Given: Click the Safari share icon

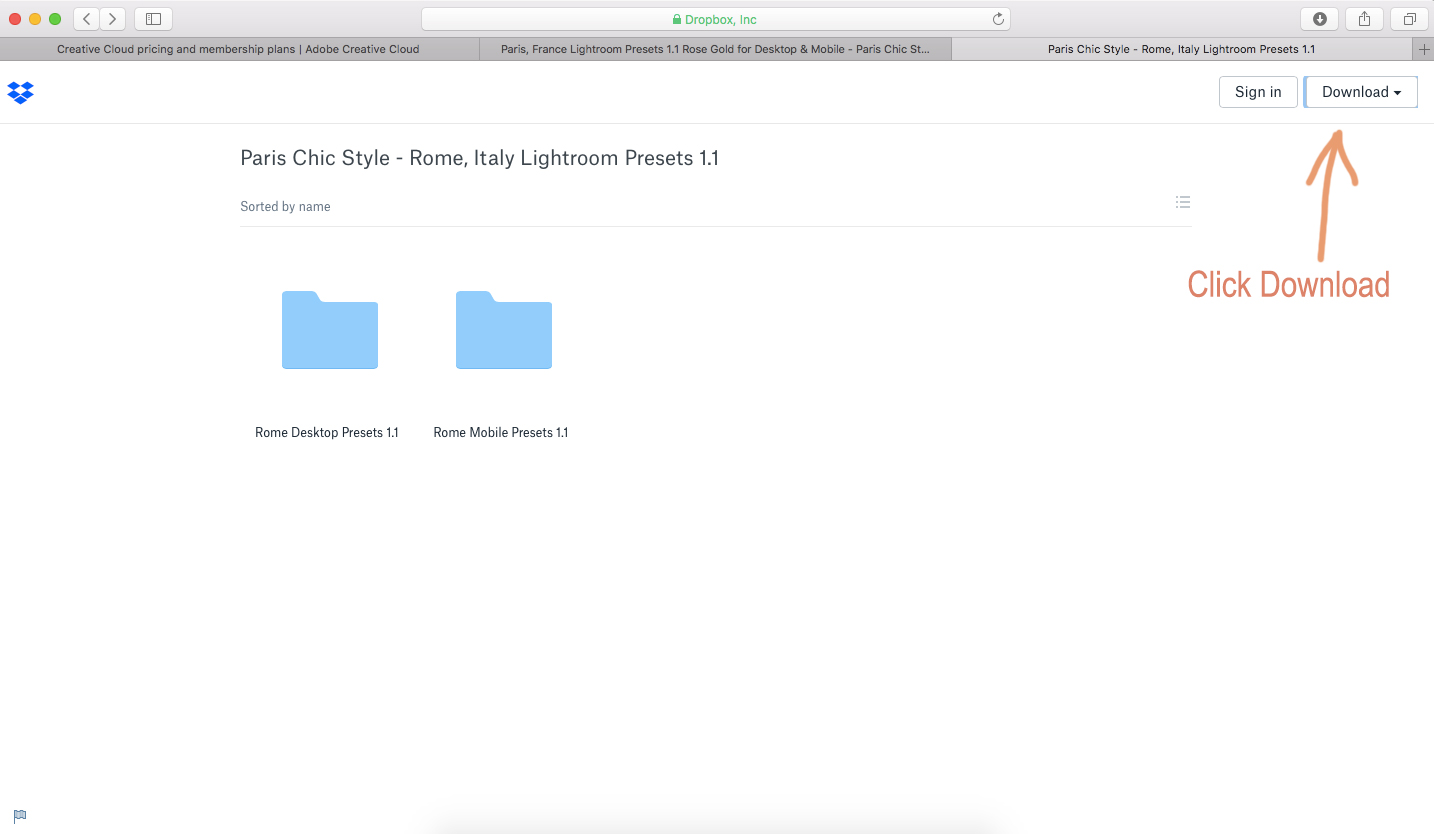Looking at the screenshot, I should tap(1364, 19).
